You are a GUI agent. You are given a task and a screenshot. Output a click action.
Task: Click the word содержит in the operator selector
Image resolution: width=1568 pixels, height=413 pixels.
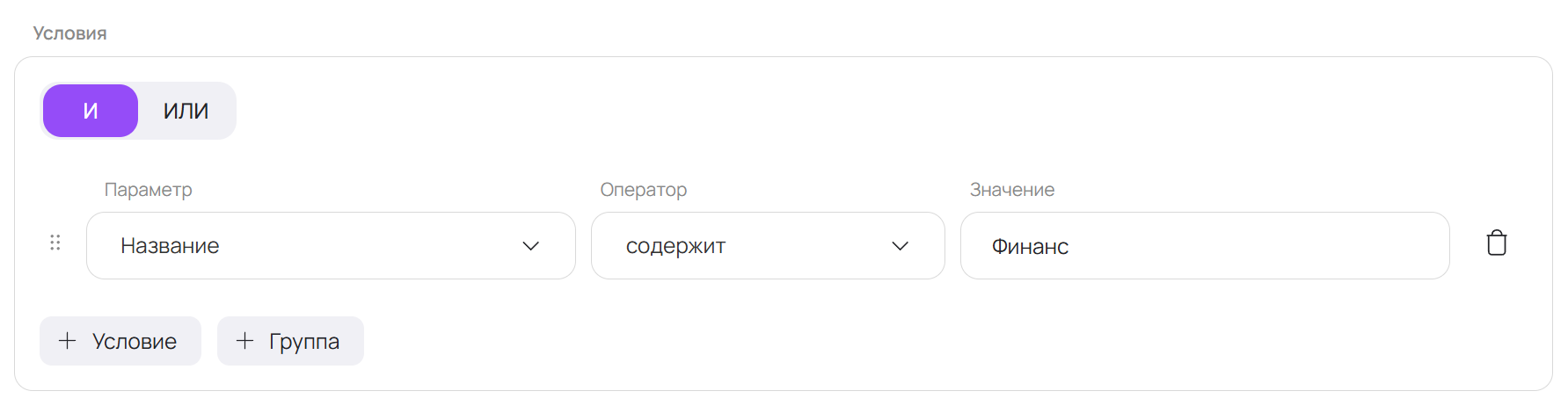(x=675, y=246)
